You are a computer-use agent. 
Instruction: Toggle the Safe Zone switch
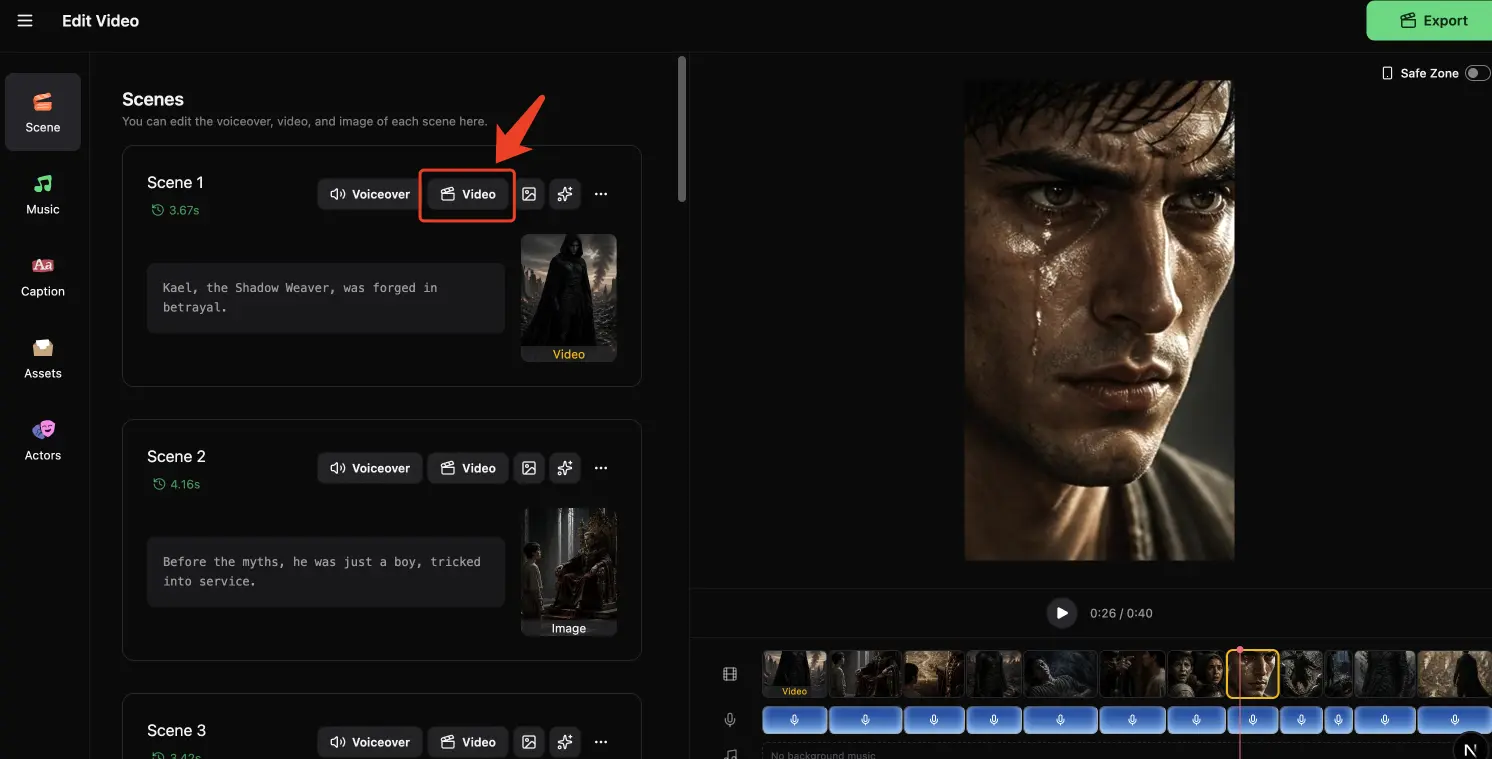tap(1477, 73)
